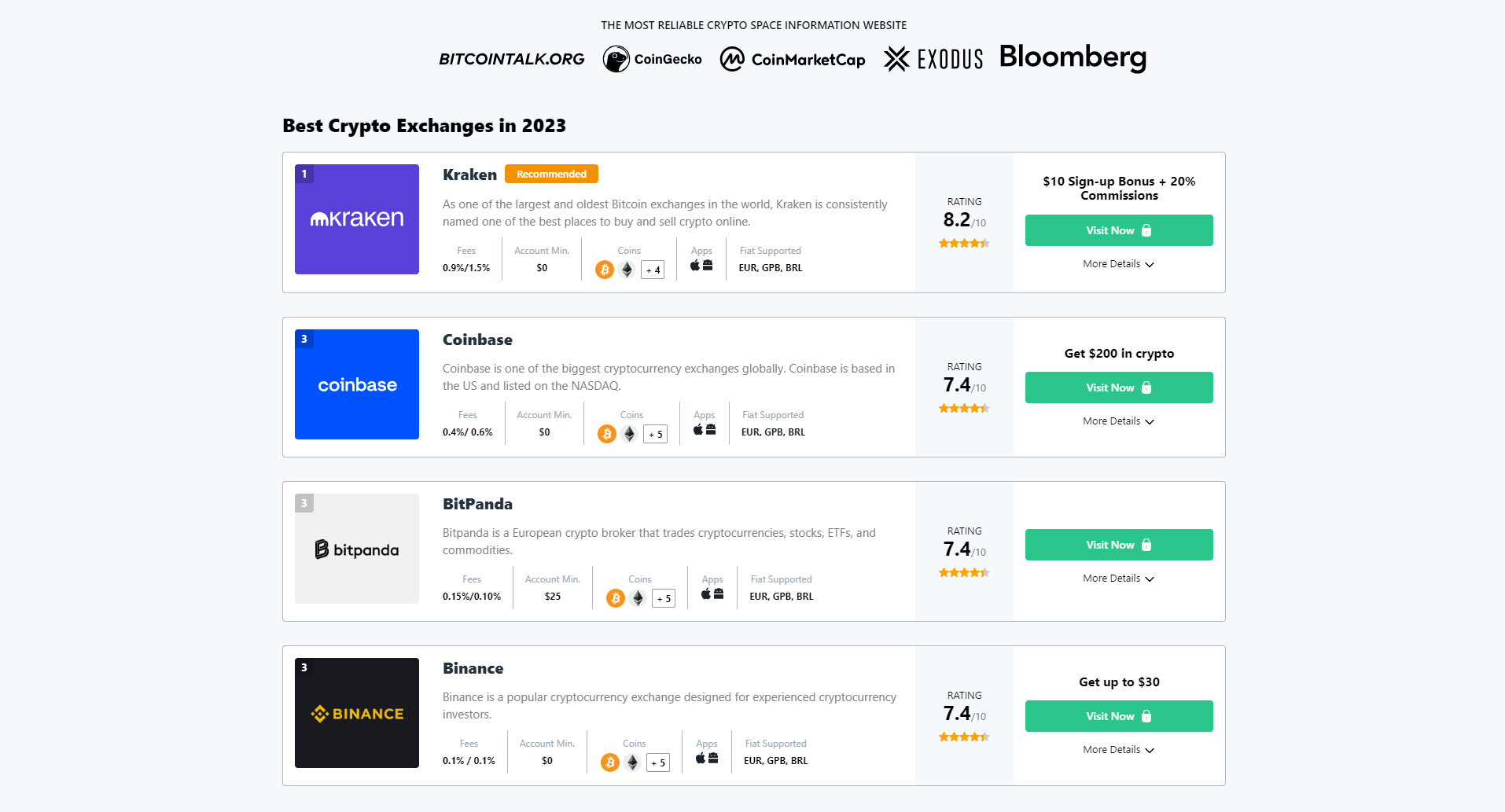The width and height of the screenshot is (1505, 812).
Task: Click the Exodus logo
Action: (x=933, y=59)
